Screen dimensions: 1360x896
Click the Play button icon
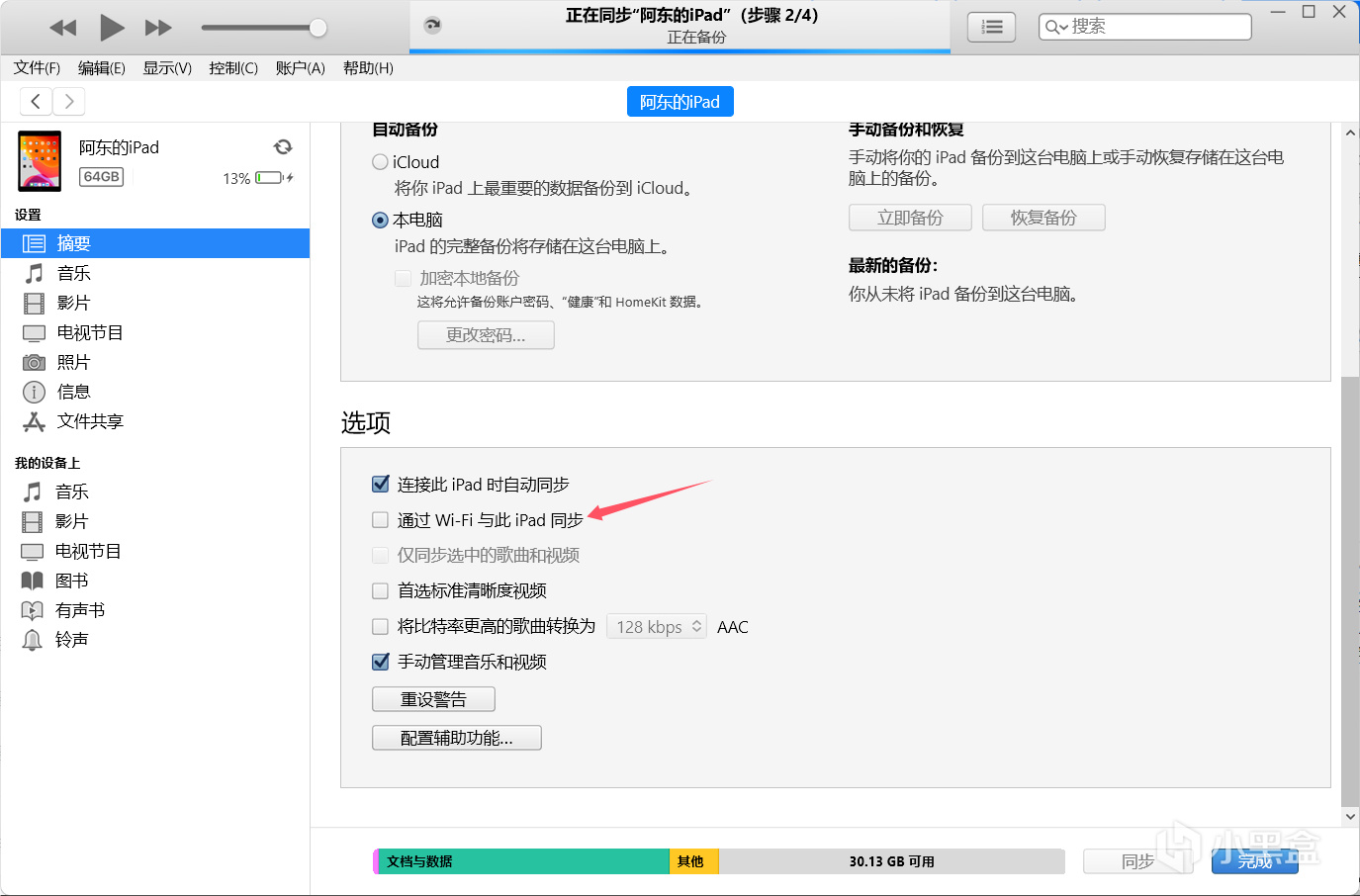coord(112,28)
